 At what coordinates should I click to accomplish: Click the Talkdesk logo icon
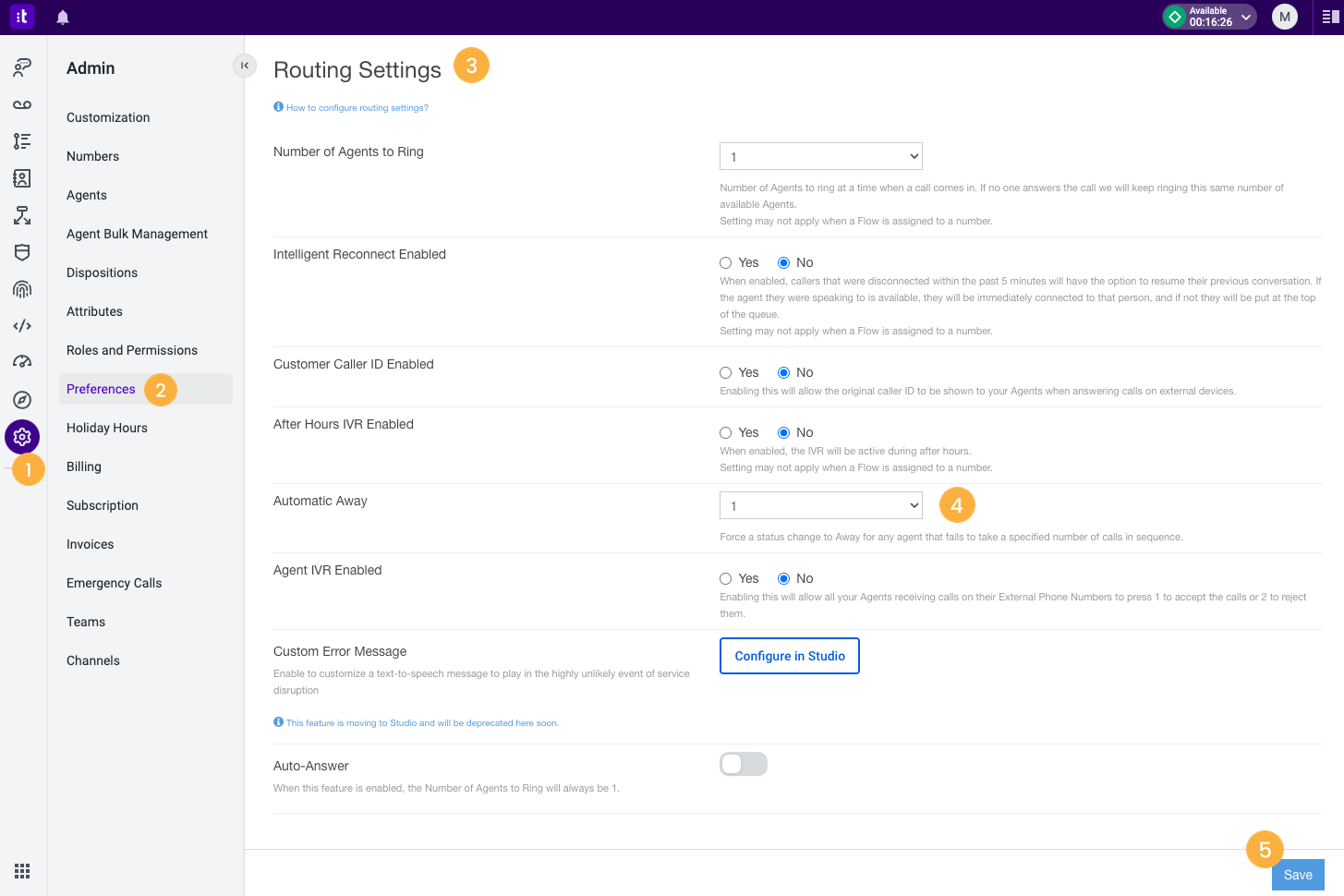tap(22, 17)
